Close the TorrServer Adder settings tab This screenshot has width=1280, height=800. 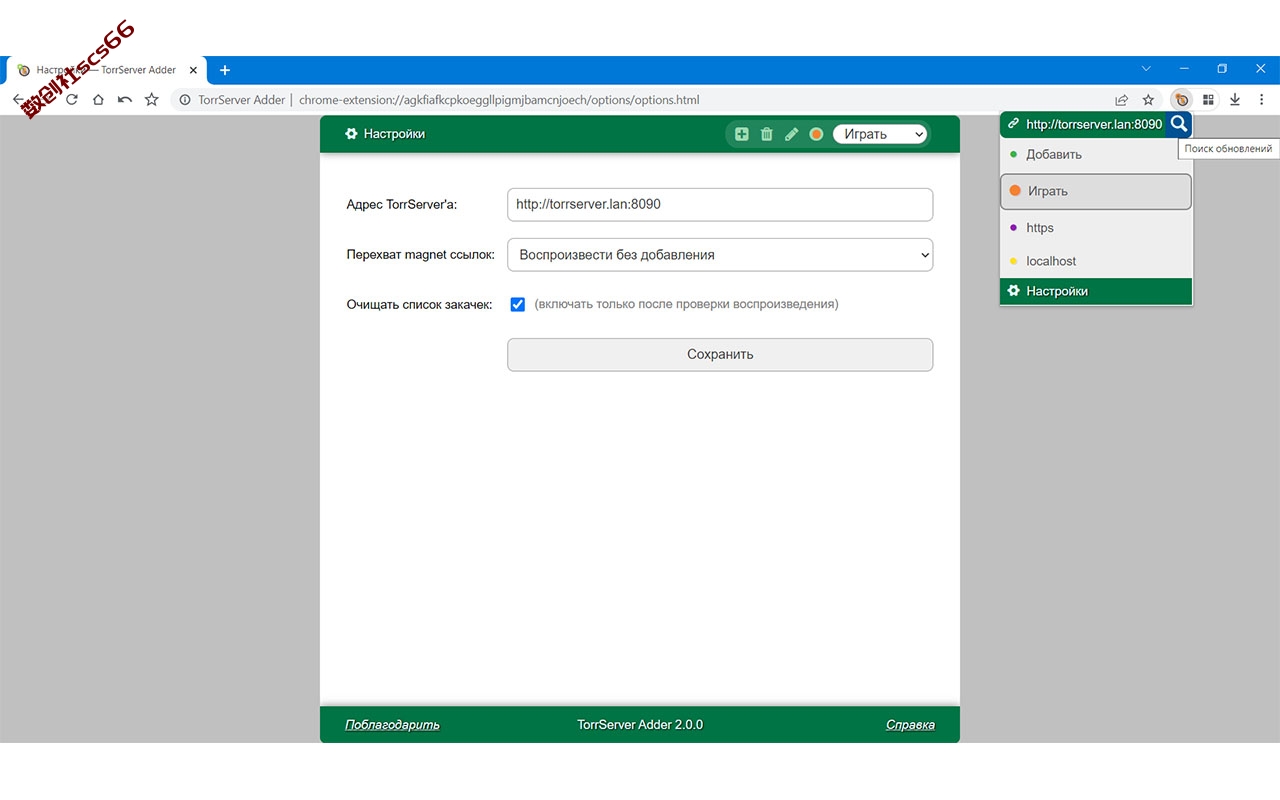click(193, 70)
